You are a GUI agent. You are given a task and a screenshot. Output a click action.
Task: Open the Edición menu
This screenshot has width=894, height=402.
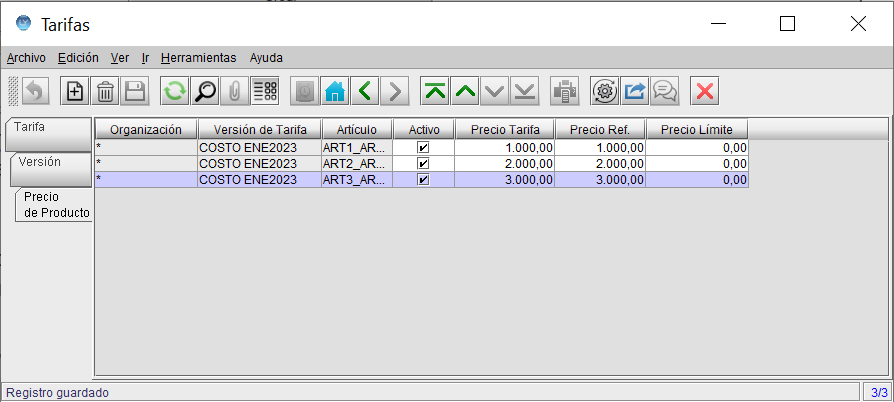coord(78,58)
